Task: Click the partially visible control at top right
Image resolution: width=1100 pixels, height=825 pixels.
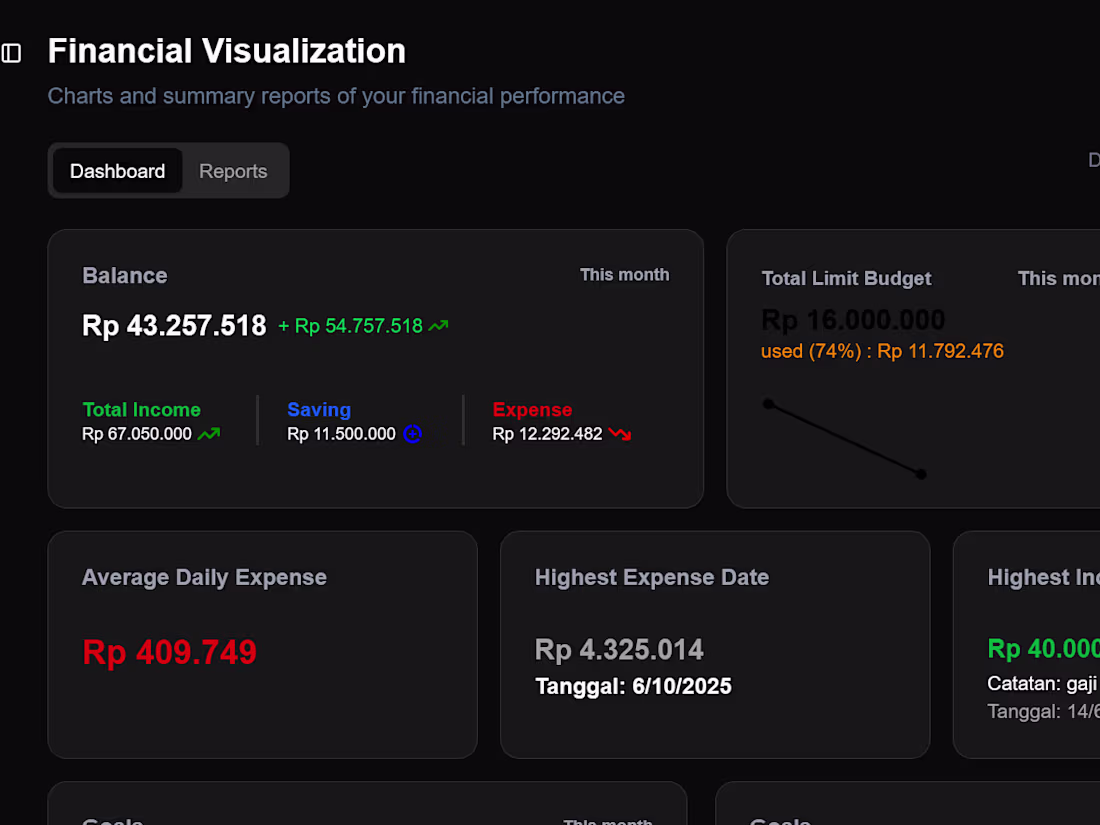Action: click(x=1093, y=160)
